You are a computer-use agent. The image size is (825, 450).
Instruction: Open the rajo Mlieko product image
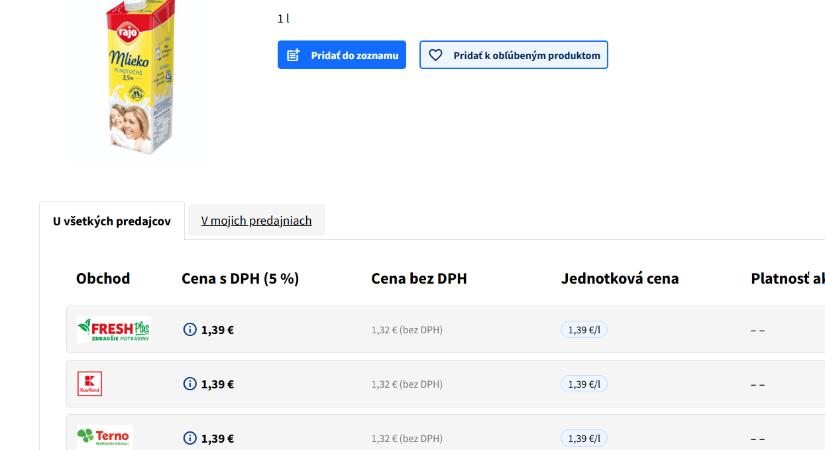click(x=139, y=79)
